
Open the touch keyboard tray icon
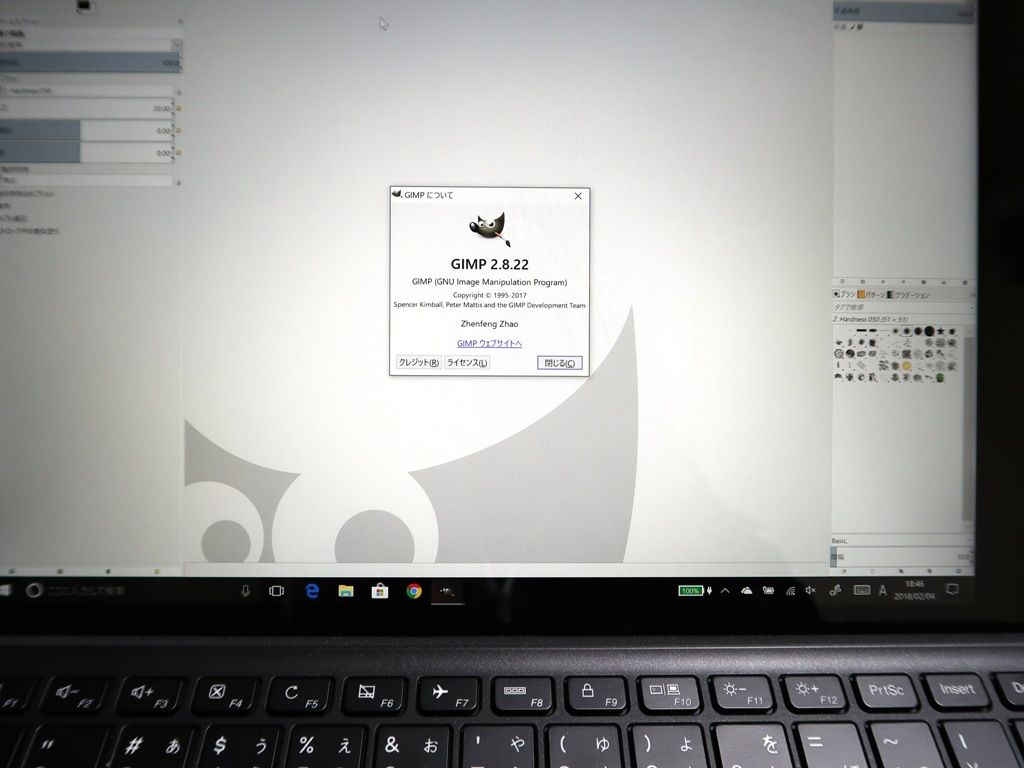point(862,590)
